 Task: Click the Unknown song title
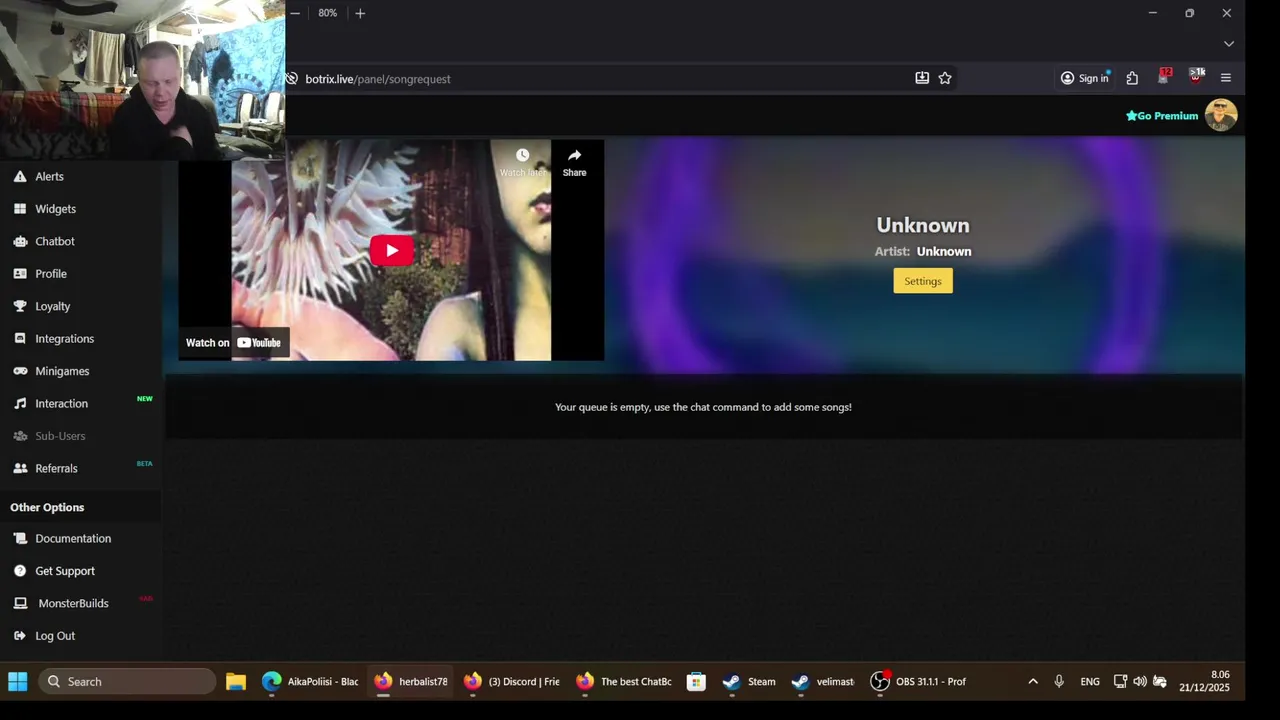coord(923,225)
